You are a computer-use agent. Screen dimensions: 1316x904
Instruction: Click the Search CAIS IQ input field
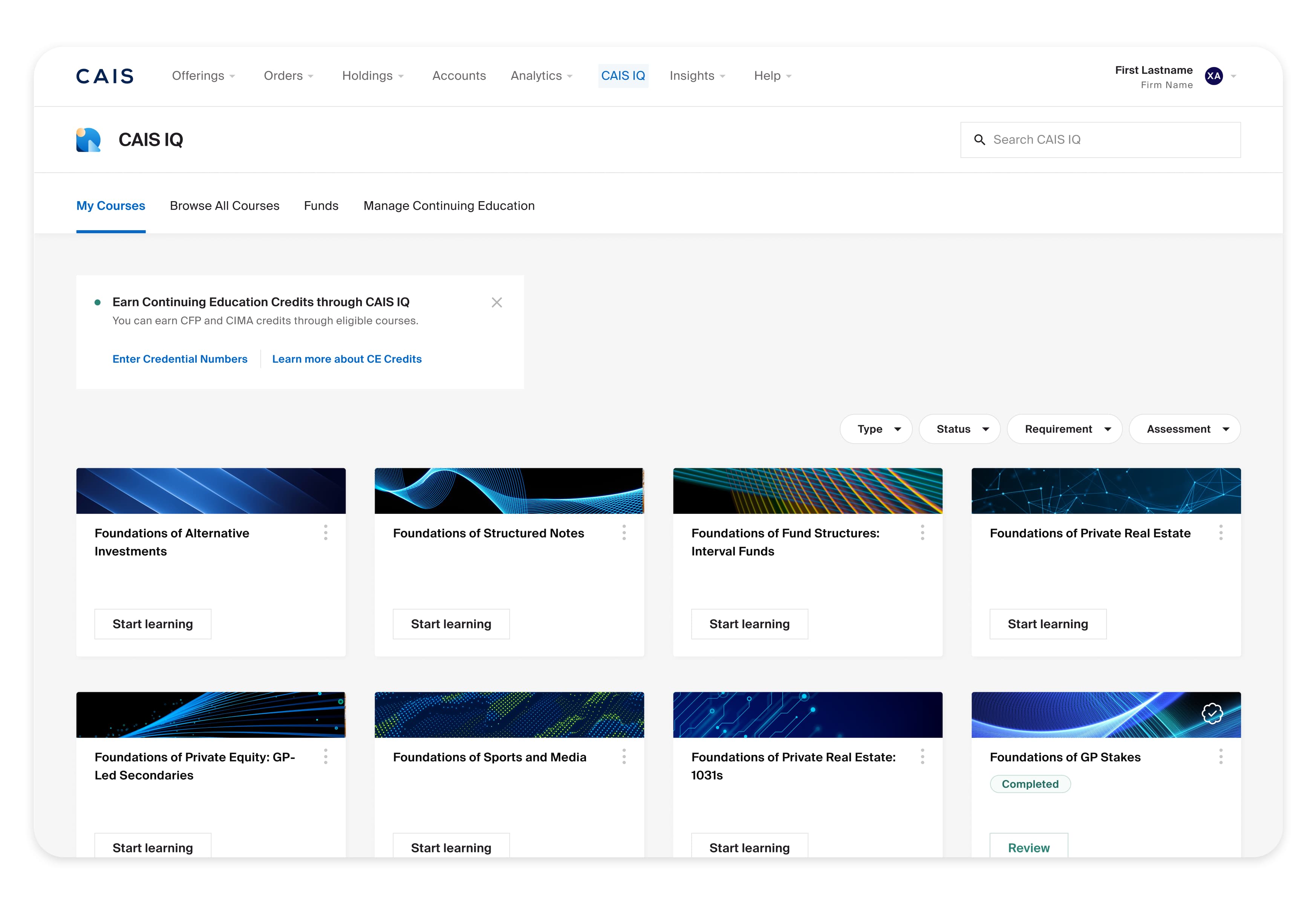[x=1100, y=140]
